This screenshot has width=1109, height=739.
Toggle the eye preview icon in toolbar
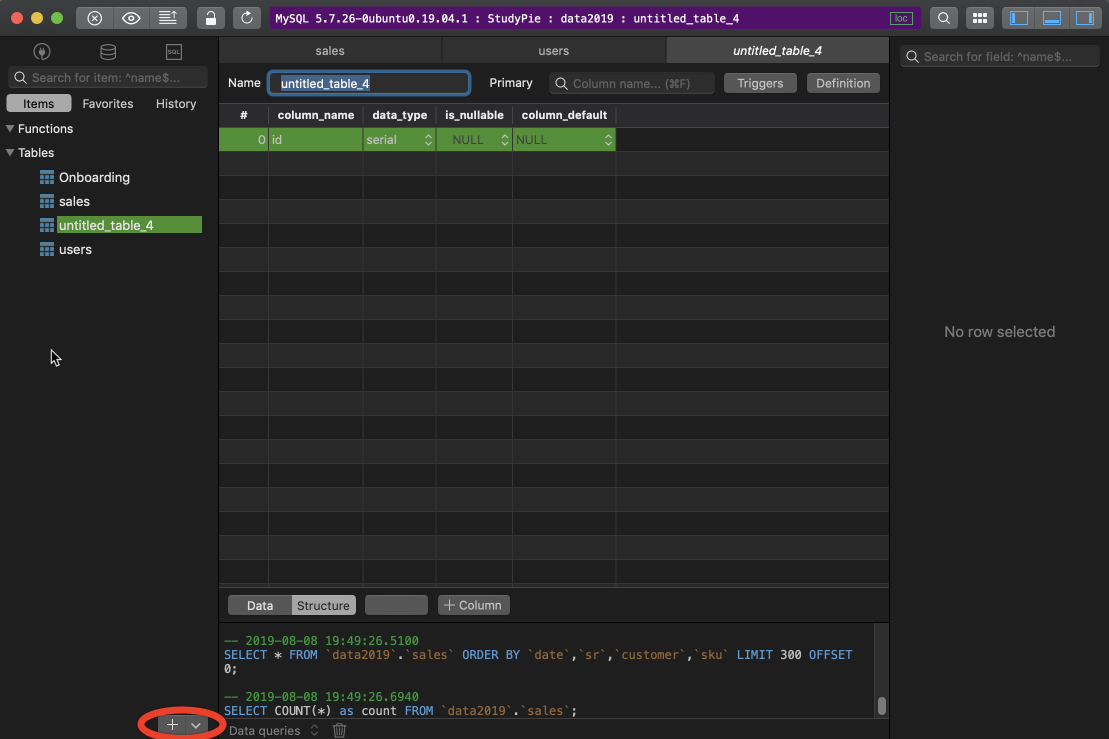(131, 18)
